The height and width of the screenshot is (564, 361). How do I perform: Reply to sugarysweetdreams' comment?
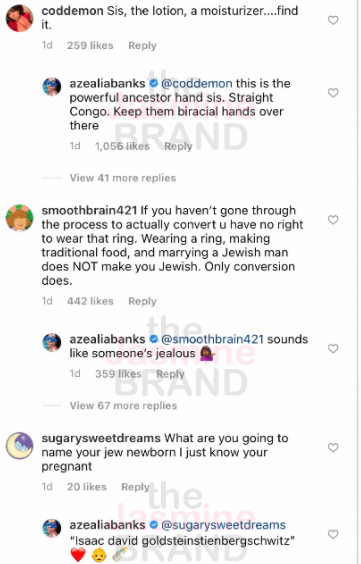click(135, 487)
